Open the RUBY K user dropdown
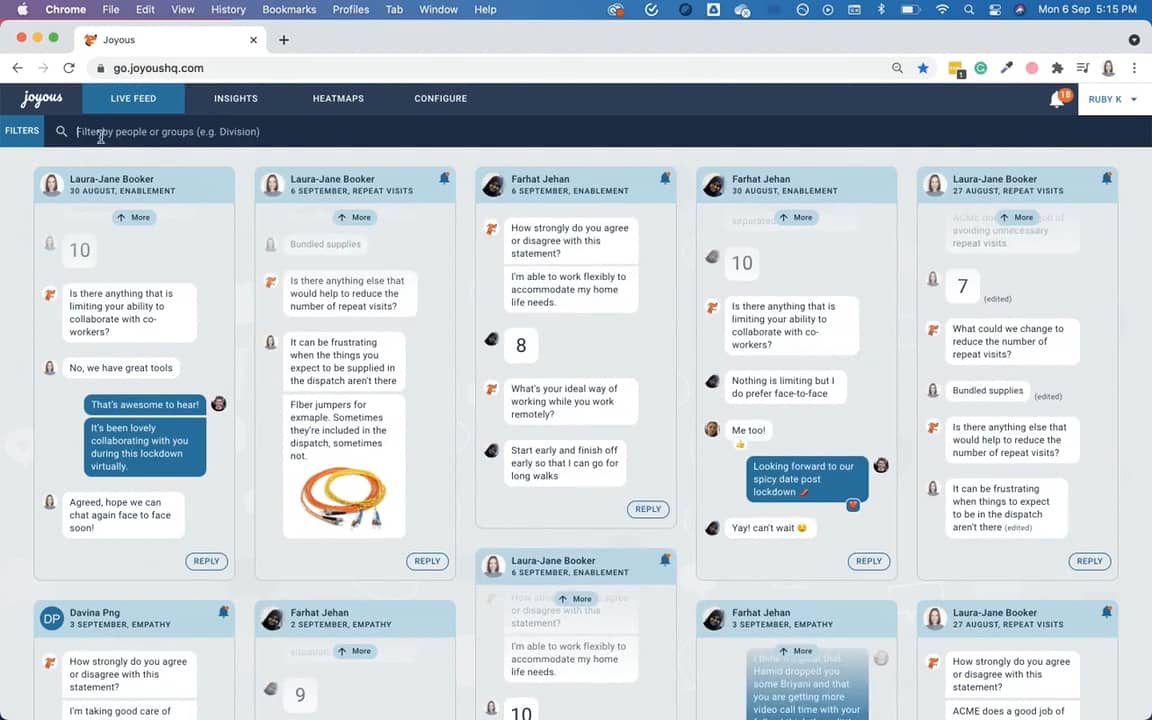This screenshot has width=1152, height=720. [x=1113, y=99]
